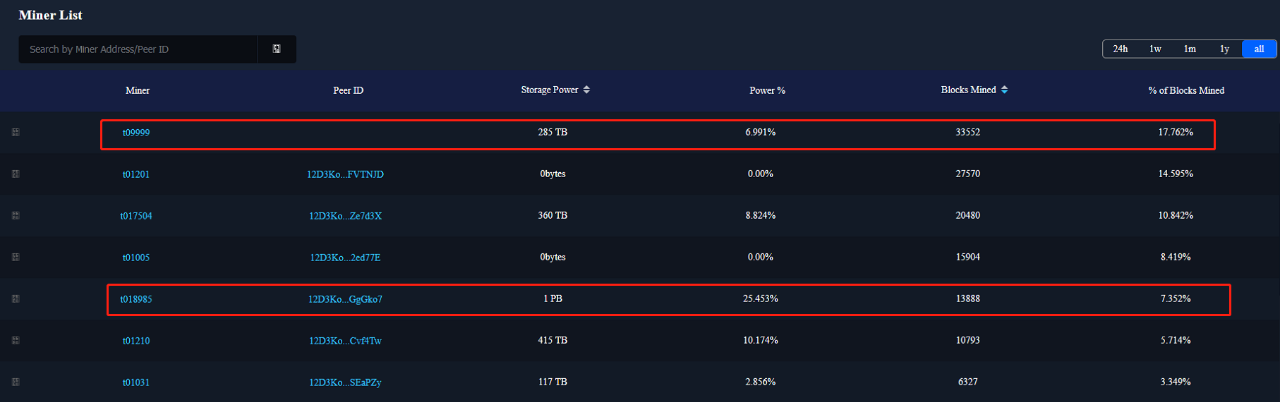The height and width of the screenshot is (402, 1280).
Task: Open peer ID 12D3Ko...GgGko7 link
Action: coord(345,299)
